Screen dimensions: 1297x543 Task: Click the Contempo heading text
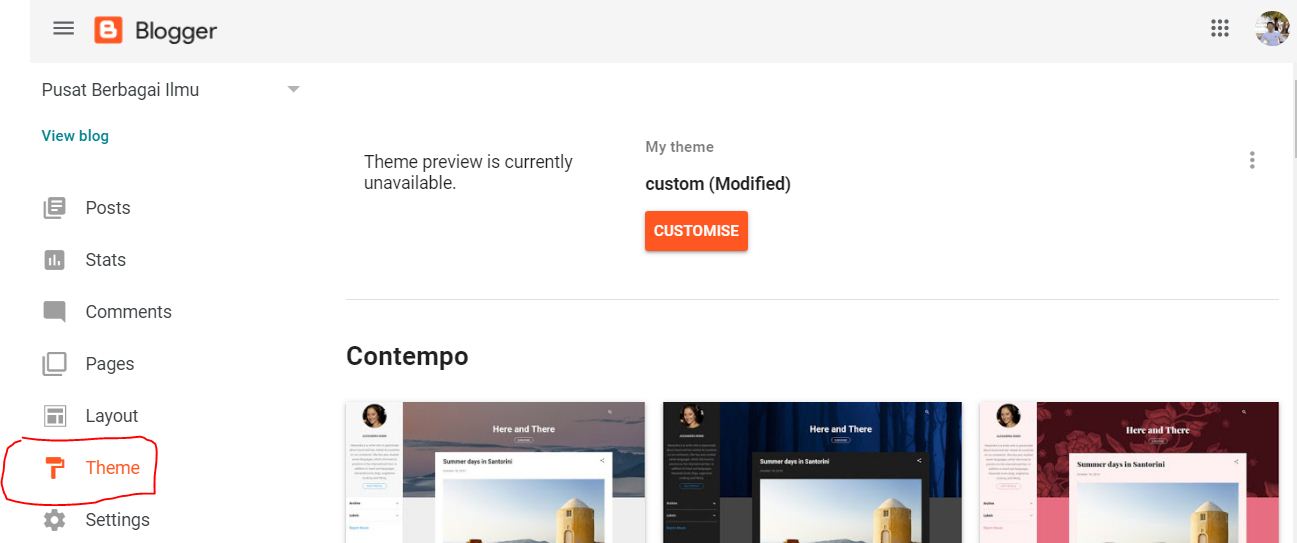tap(407, 356)
